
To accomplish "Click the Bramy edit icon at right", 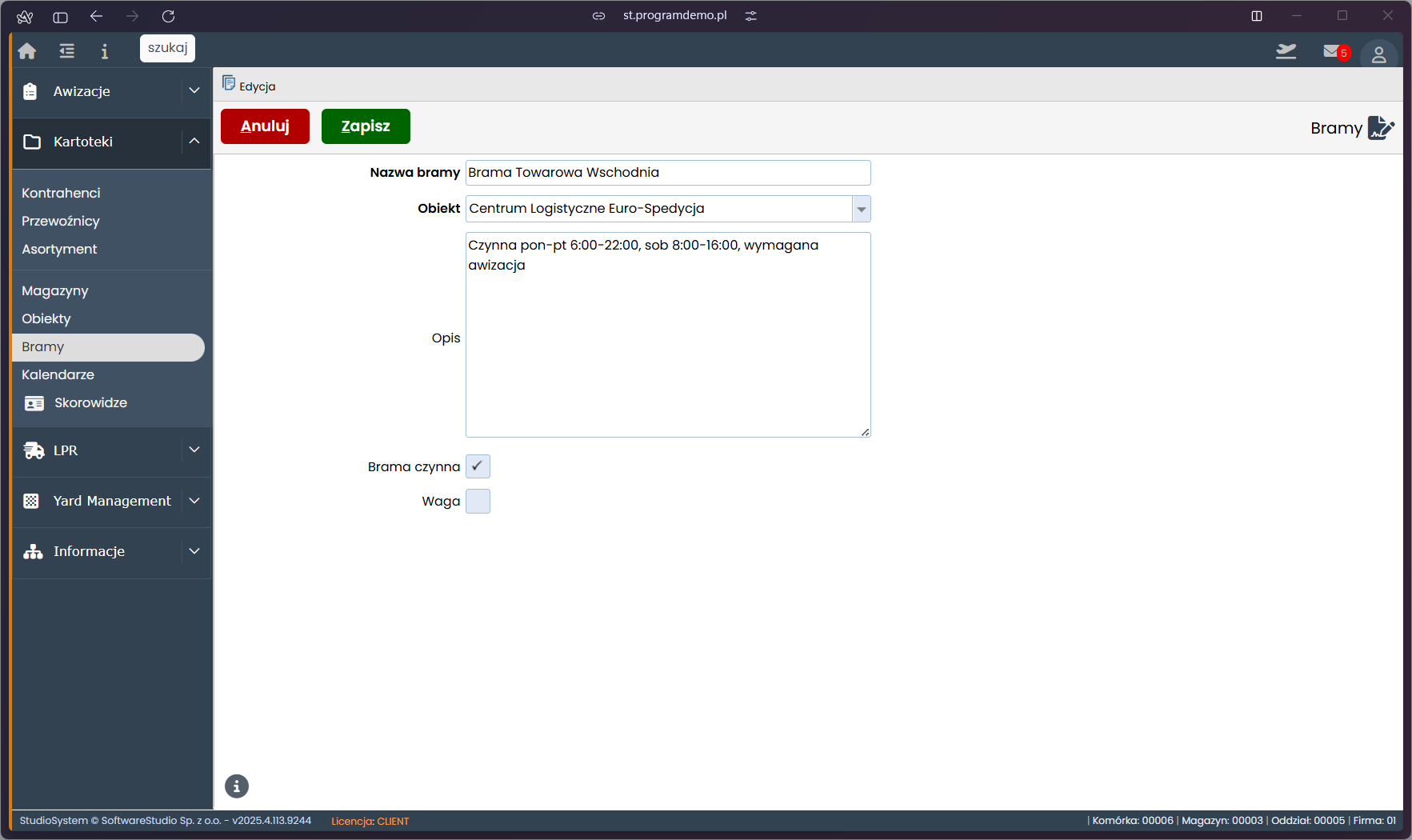I will pos(1380,128).
